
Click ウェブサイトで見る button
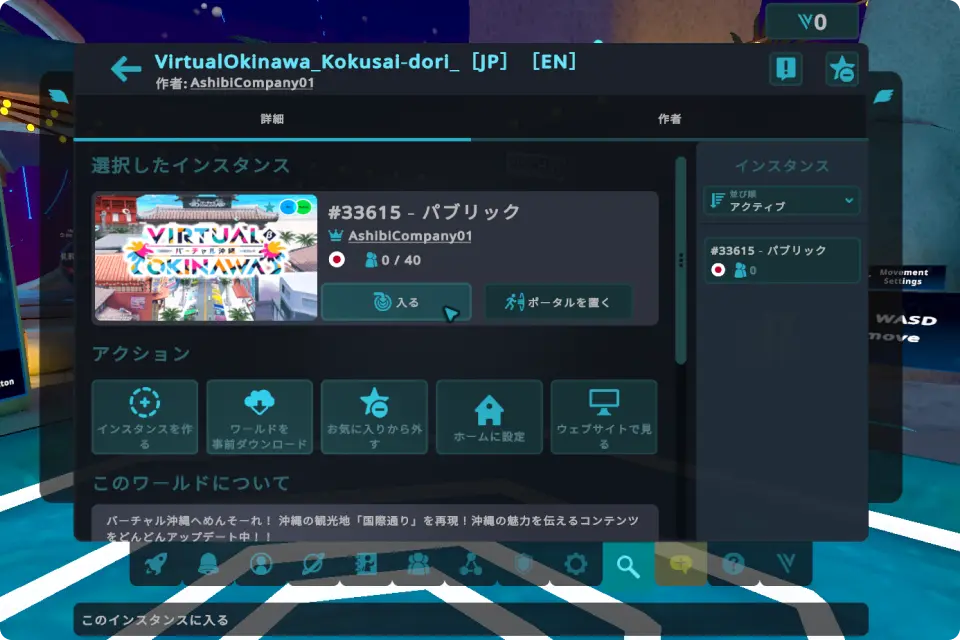click(x=604, y=417)
